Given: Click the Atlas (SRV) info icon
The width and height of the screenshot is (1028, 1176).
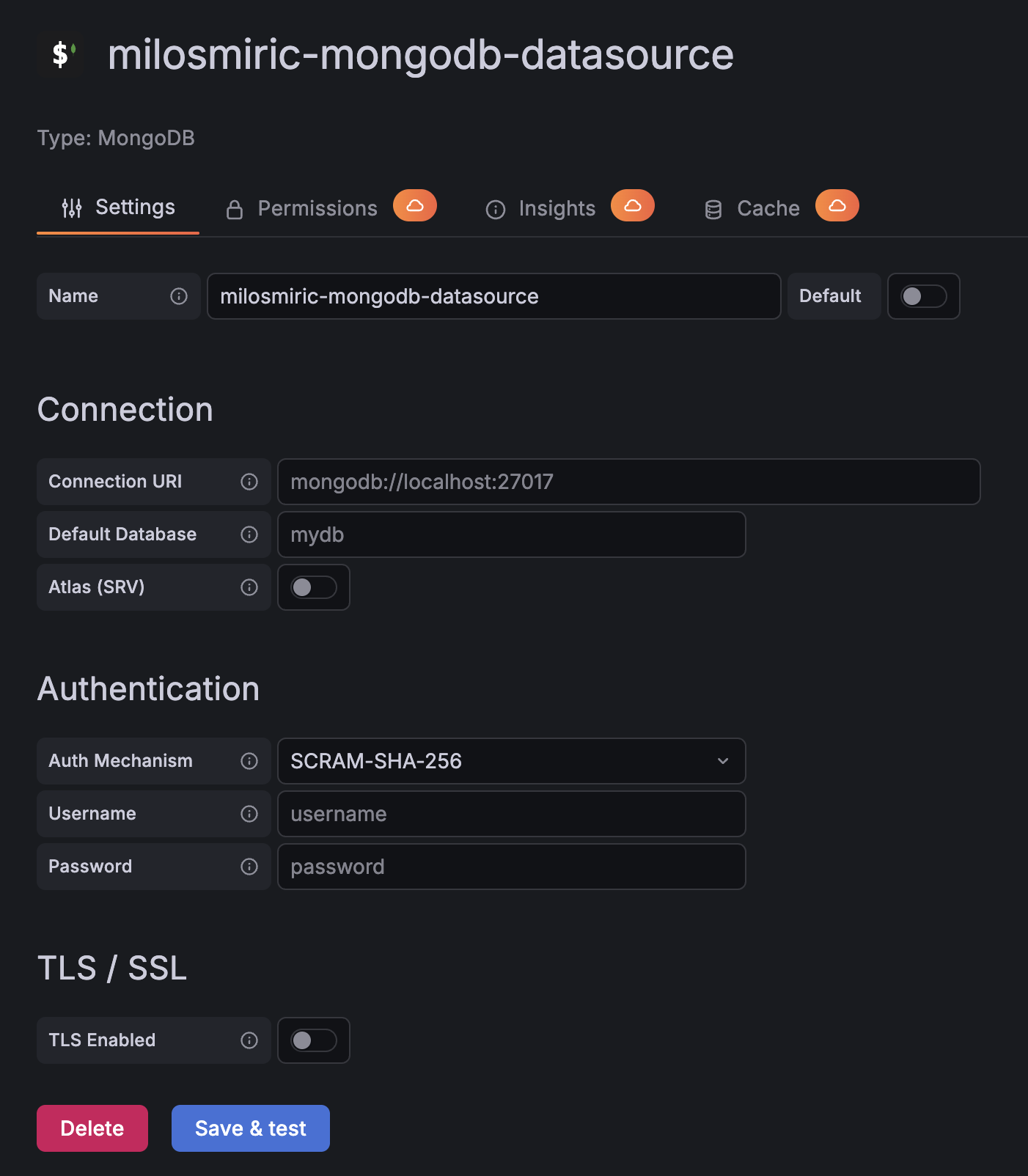Looking at the screenshot, I should 249,587.
